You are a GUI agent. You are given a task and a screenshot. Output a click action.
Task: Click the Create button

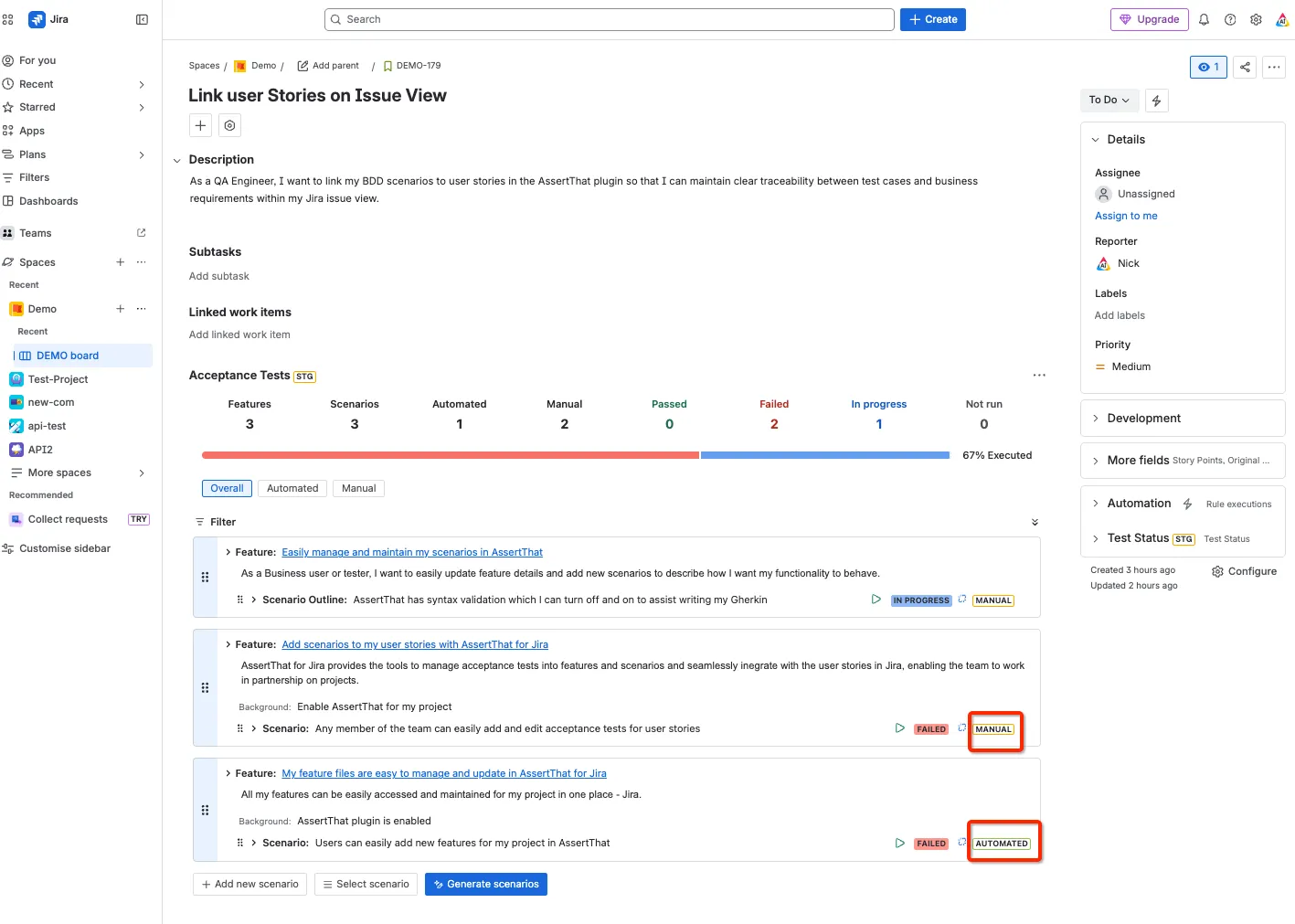[x=933, y=19]
